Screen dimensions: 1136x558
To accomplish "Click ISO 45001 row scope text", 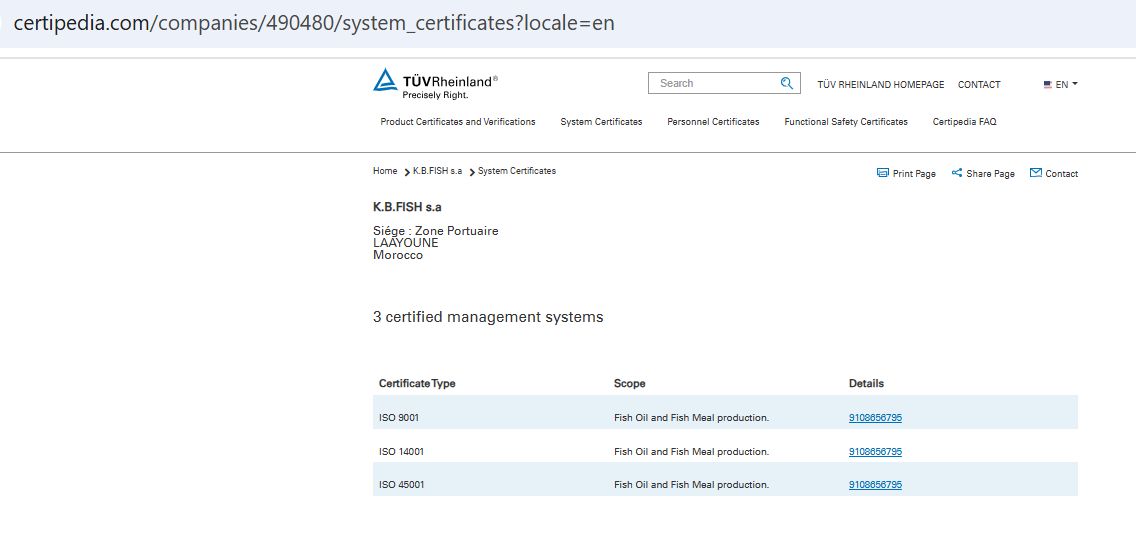I will (691, 485).
